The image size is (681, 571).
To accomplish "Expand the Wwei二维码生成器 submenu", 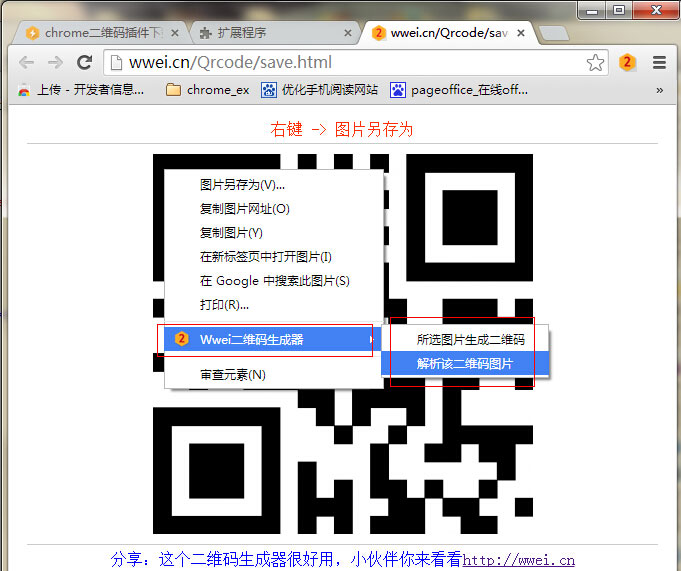I will tap(273, 340).
